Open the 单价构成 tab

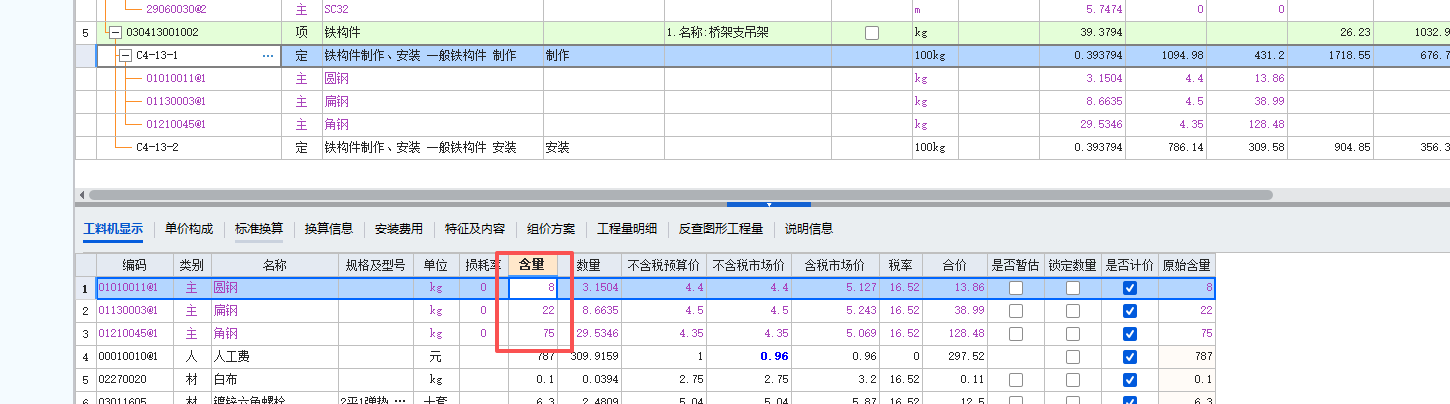click(x=189, y=229)
